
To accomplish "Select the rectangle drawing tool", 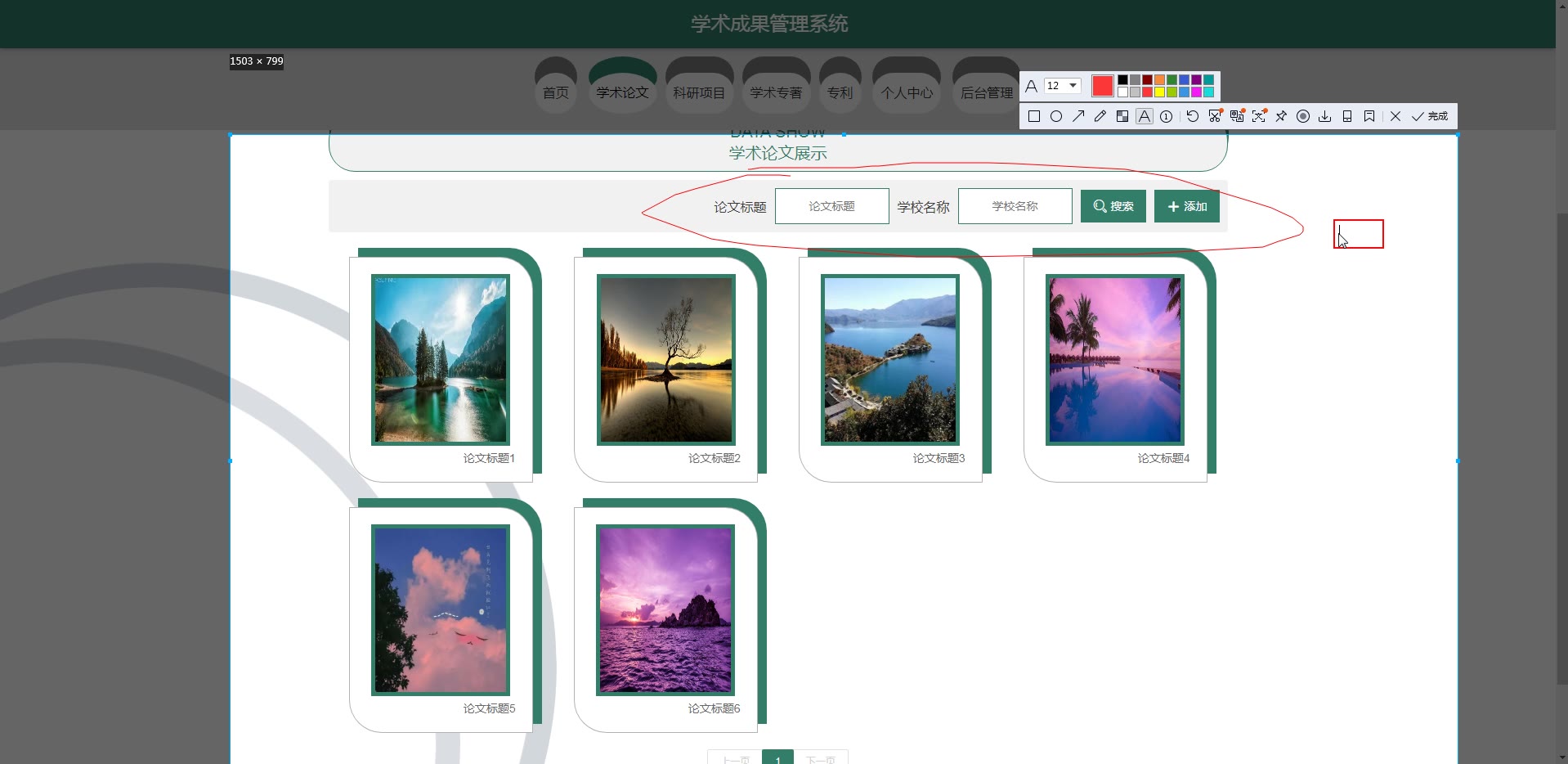I will coord(1034,116).
